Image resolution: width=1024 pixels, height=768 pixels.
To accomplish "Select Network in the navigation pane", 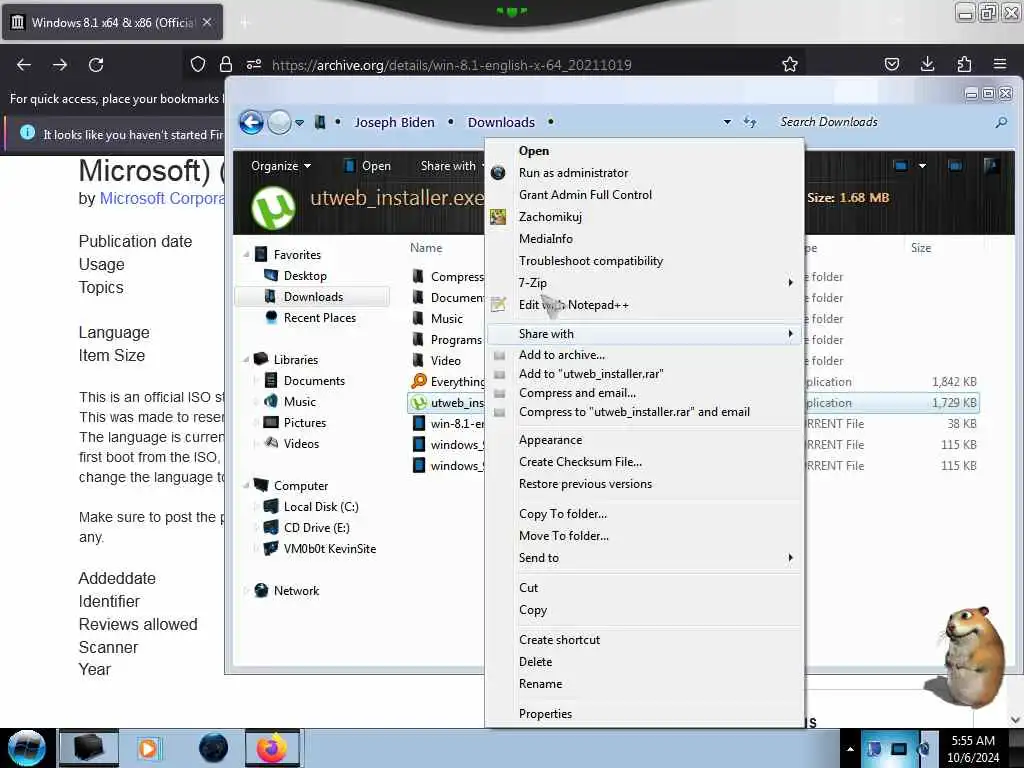I will [296, 590].
